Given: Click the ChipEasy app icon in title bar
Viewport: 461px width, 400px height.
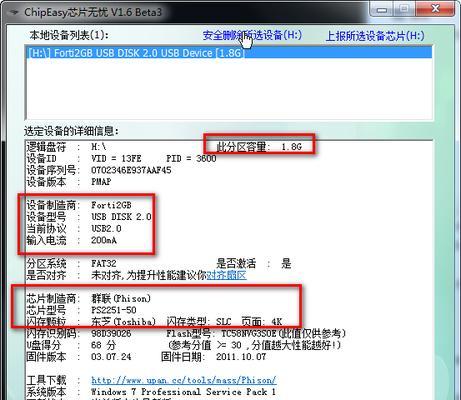Looking at the screenshot, I should pos(14,13).
